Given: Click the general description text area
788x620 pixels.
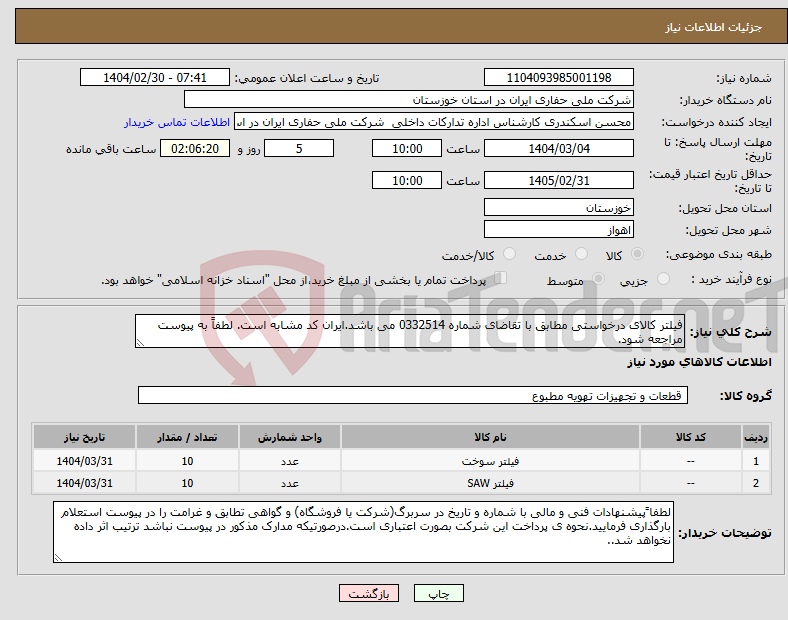Looking at the screenshot, I should [x=410, y=331].
